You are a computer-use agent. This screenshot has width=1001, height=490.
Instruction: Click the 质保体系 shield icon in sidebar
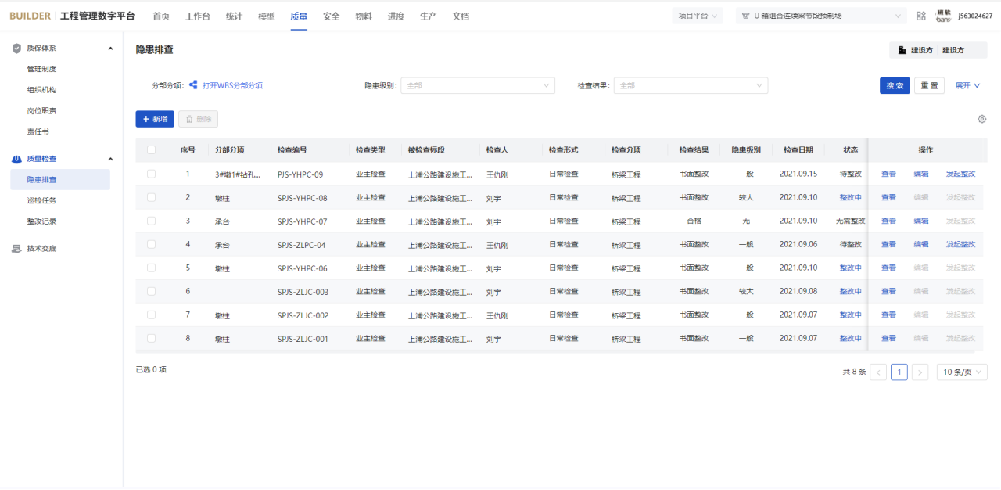point(17,48)
